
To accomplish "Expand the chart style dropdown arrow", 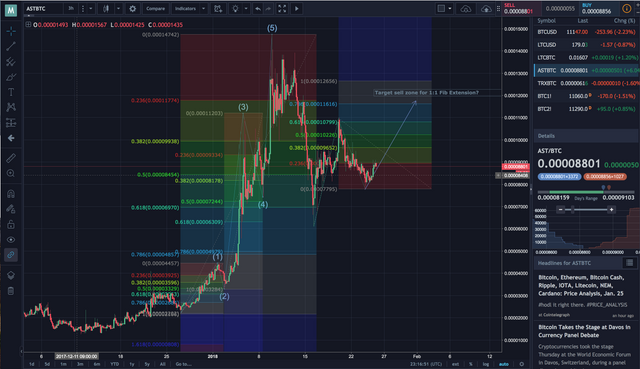I will coord(118,9).
